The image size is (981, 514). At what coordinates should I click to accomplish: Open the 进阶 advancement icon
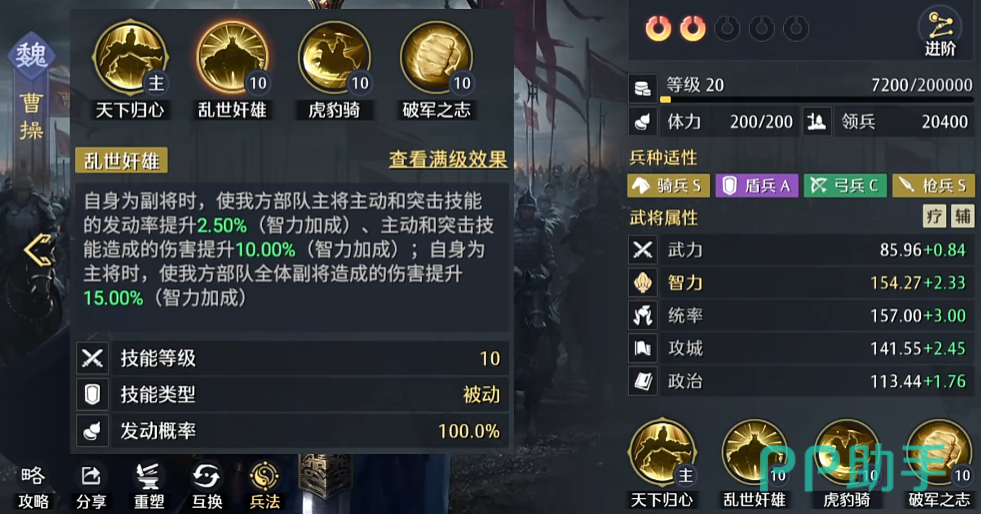(x=940, y=33)
